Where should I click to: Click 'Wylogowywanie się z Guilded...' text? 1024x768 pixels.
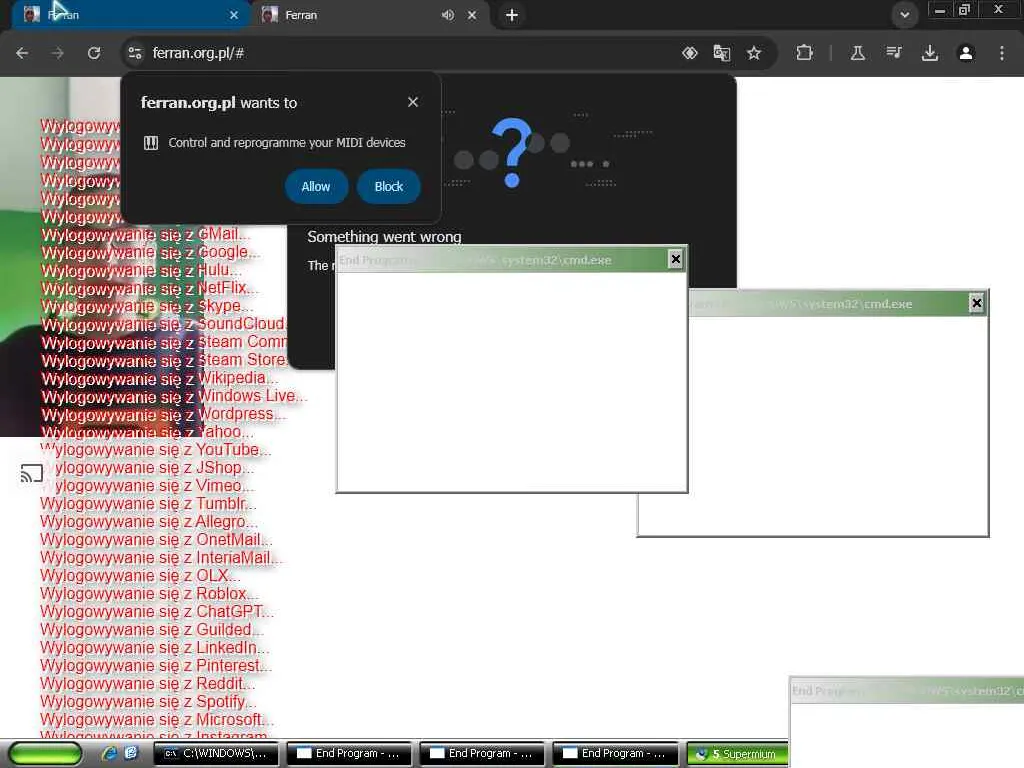pos(152,630)
